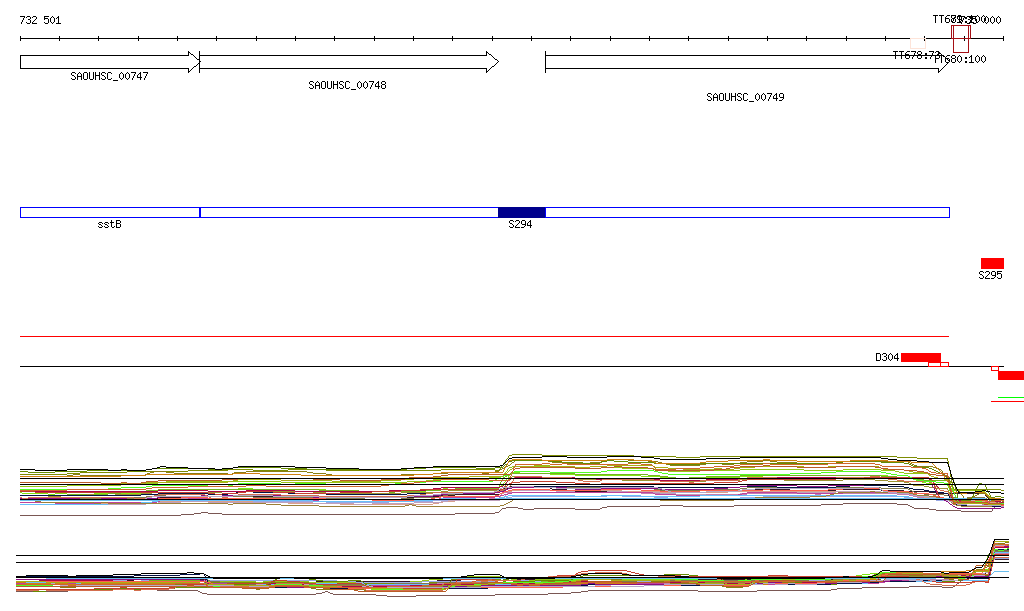The width and height of the screenshot is (1024, 611).
Task: Click the sstB transcript segment box
Action: coord(110,212)
